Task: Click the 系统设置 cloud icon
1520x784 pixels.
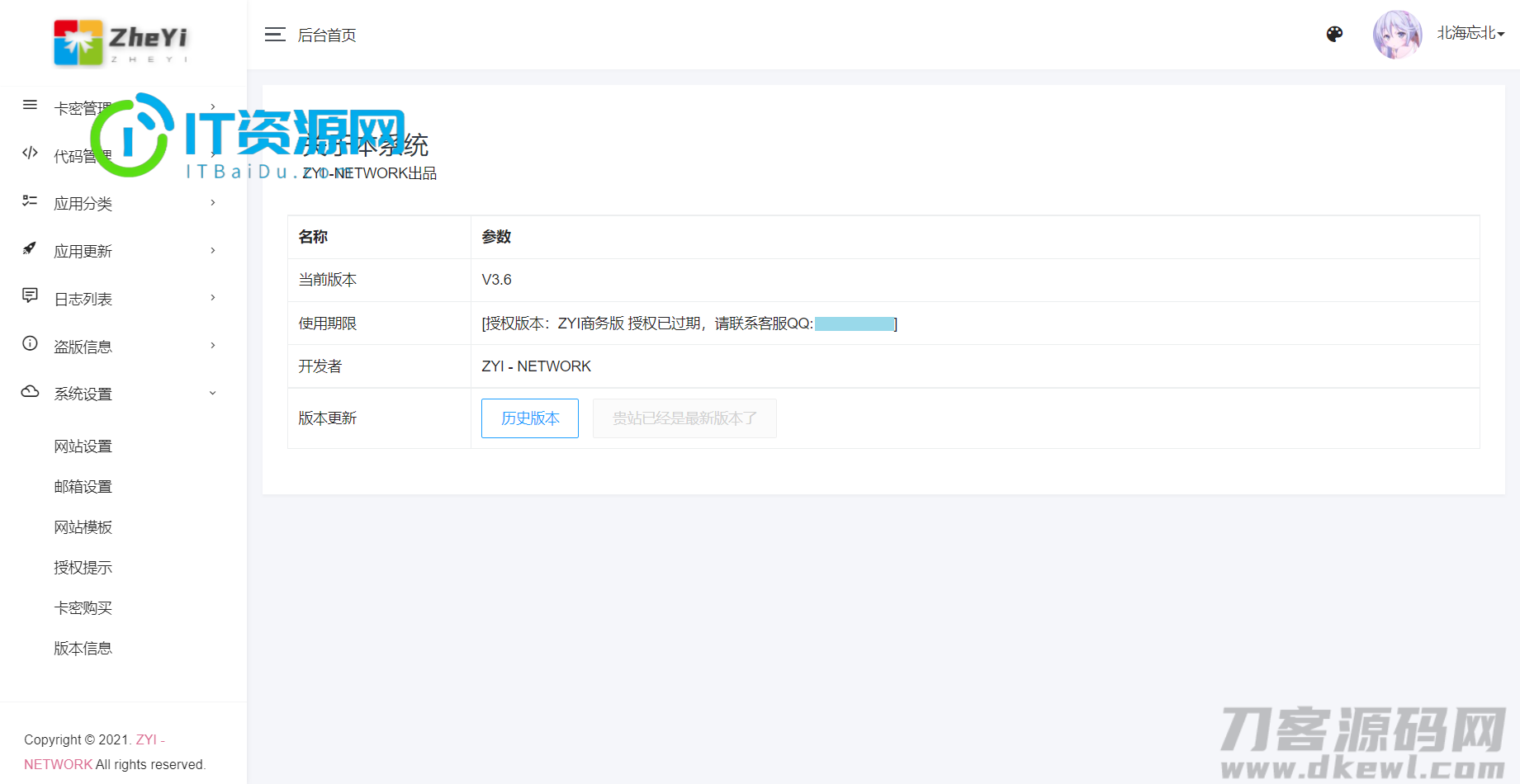Action: 30,391
